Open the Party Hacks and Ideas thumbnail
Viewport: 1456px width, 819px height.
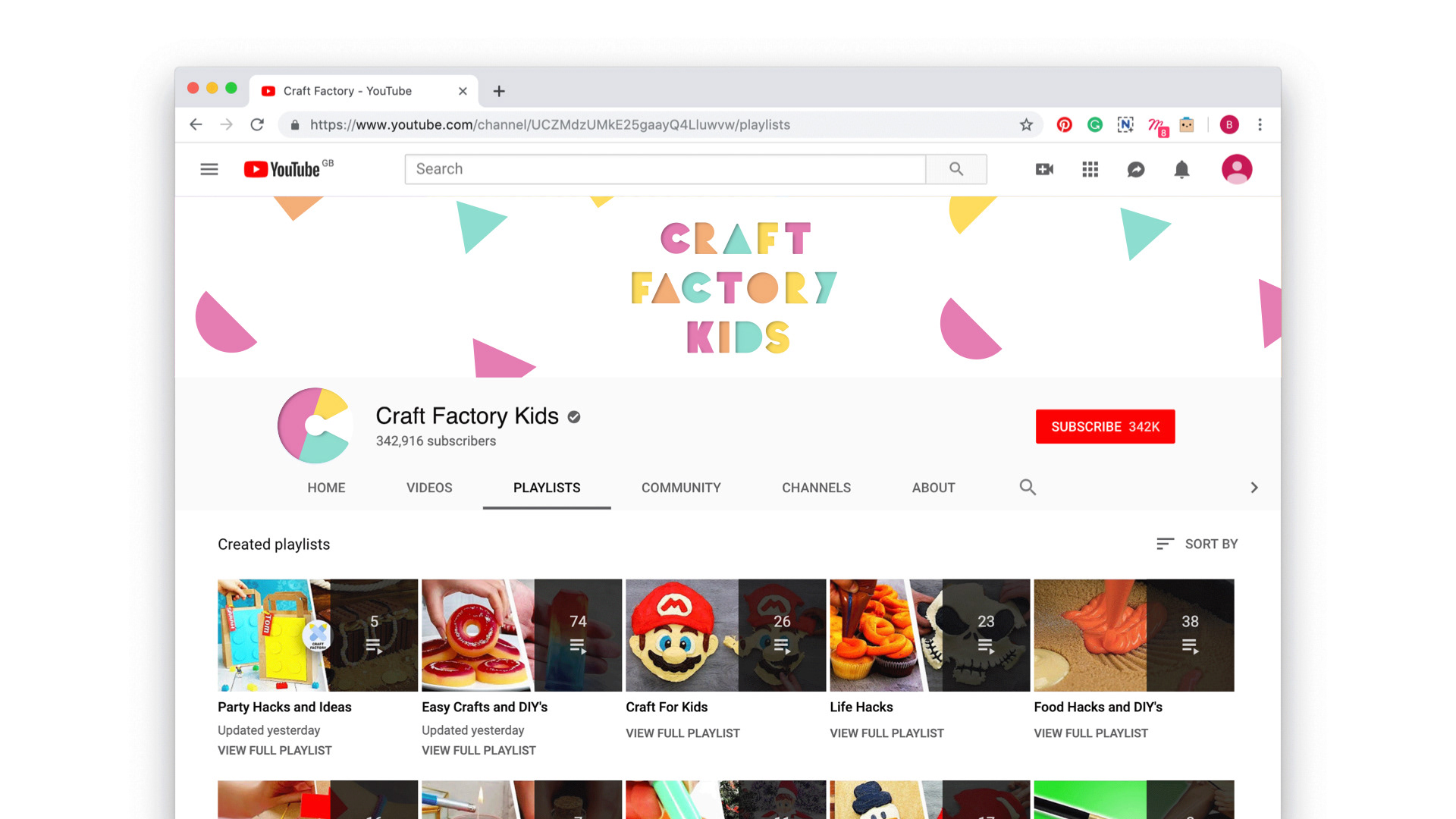[318, 635]
